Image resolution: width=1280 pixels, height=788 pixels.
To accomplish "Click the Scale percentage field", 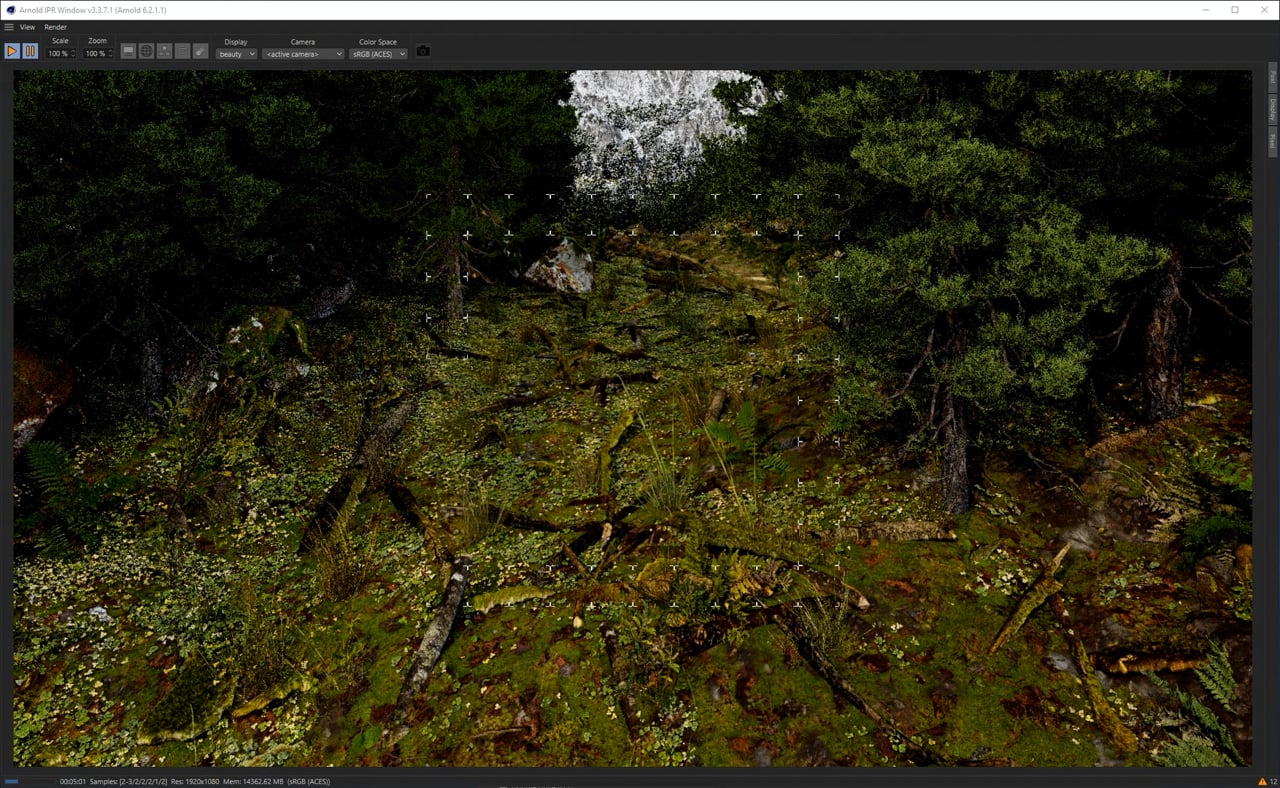I will 57,54.
